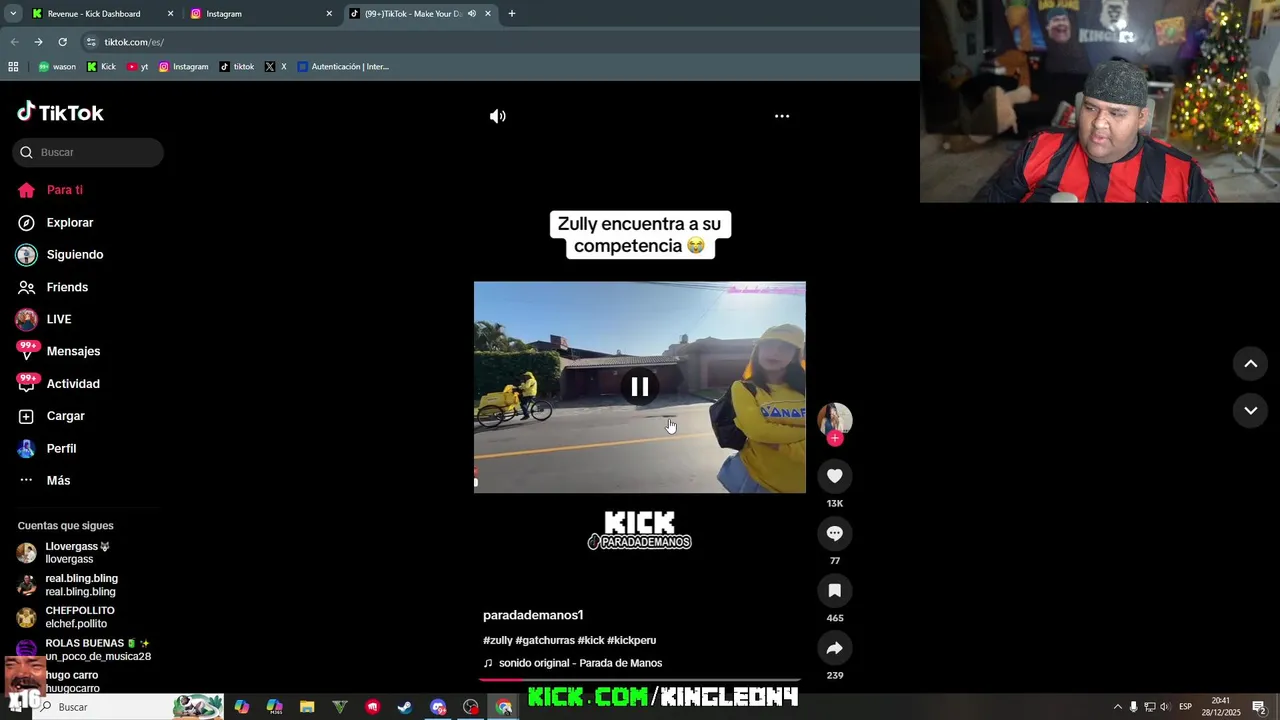Screen dimensions: 1280x720
Task: Click the #kickperu hashtag
Action: pos(632,640)
